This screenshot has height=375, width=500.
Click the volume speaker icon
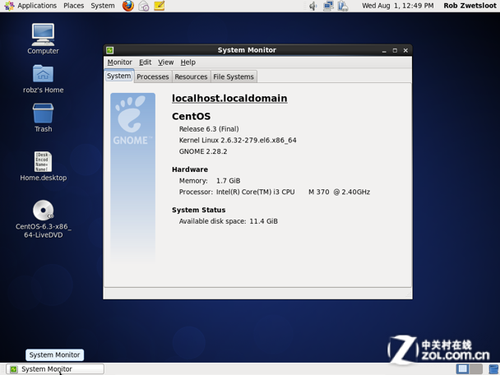313,6
